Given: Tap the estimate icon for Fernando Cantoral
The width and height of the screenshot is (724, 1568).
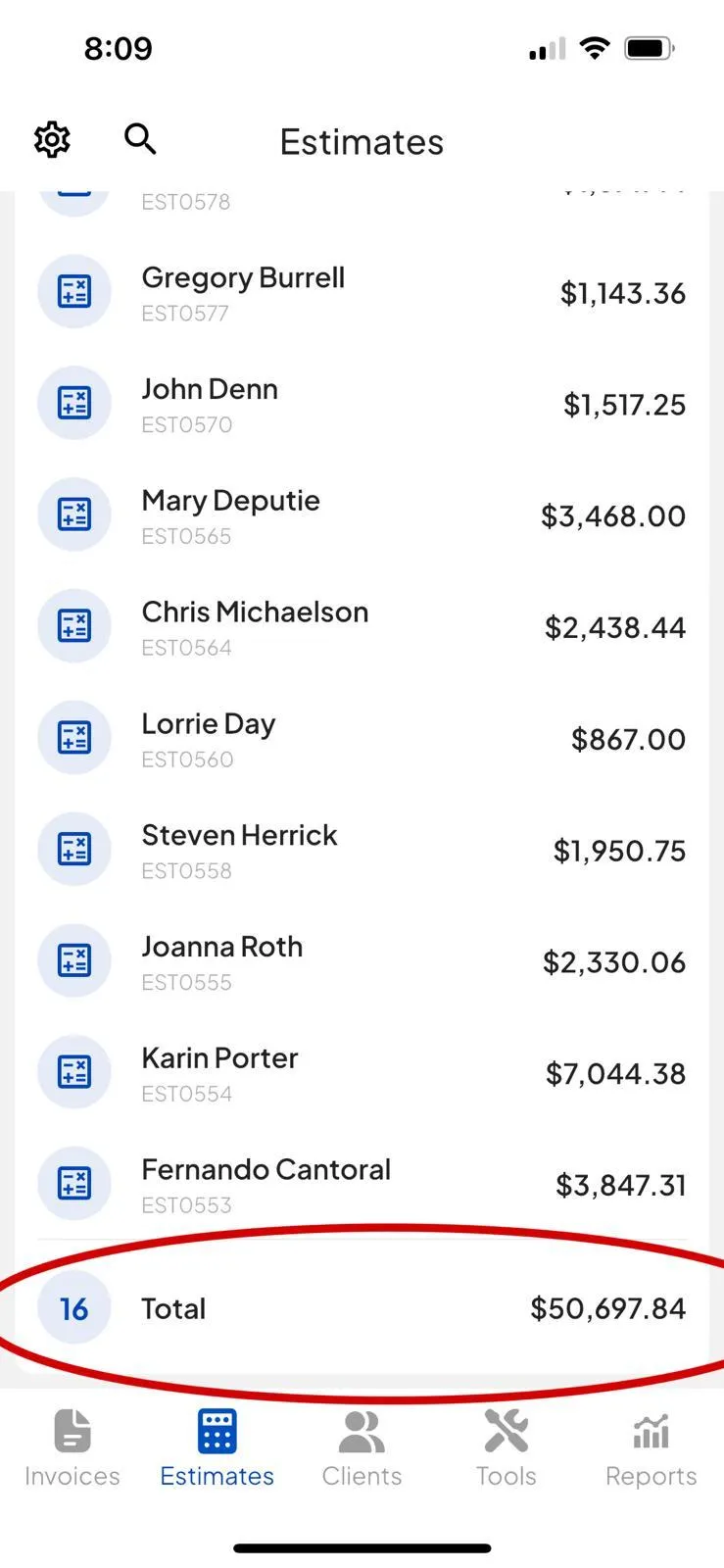Looking at the screenshot, I should [74, 1184].
